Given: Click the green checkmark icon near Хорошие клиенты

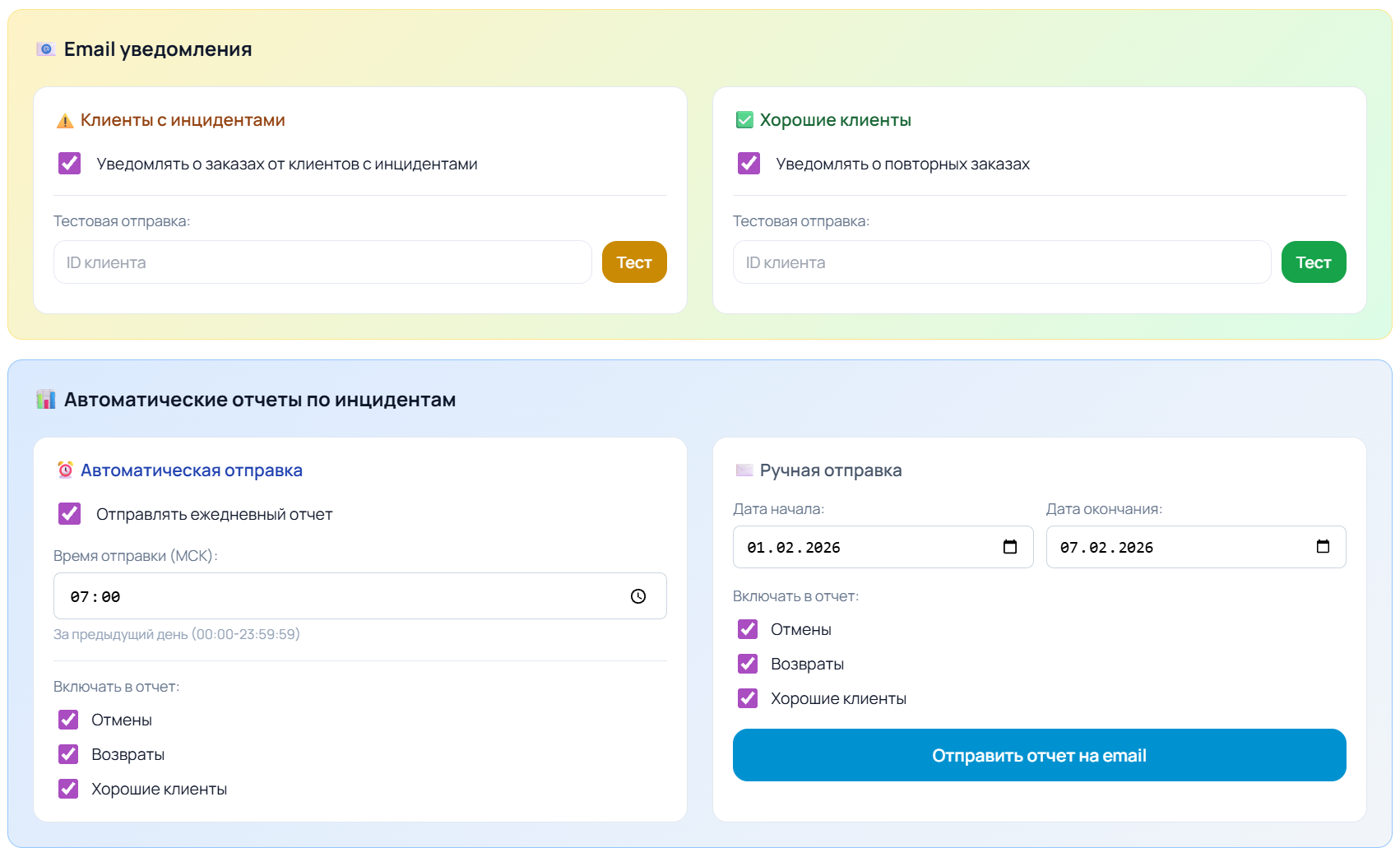Looking at the screenshot, I should (x=744, y=119).
